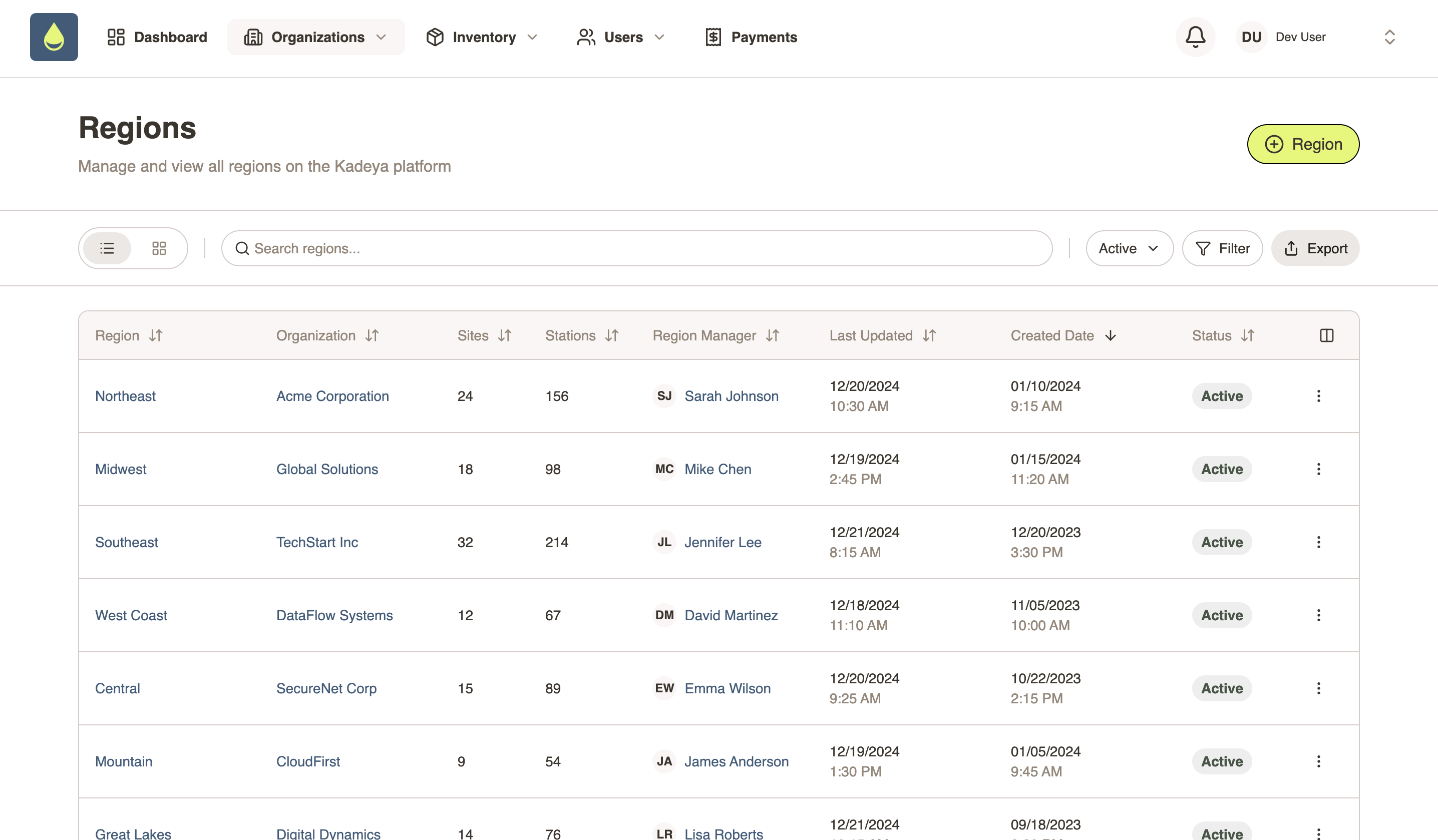Click the DU user avatar
This screenshot has height=840, width=1438.
[x=1251, y=37]
